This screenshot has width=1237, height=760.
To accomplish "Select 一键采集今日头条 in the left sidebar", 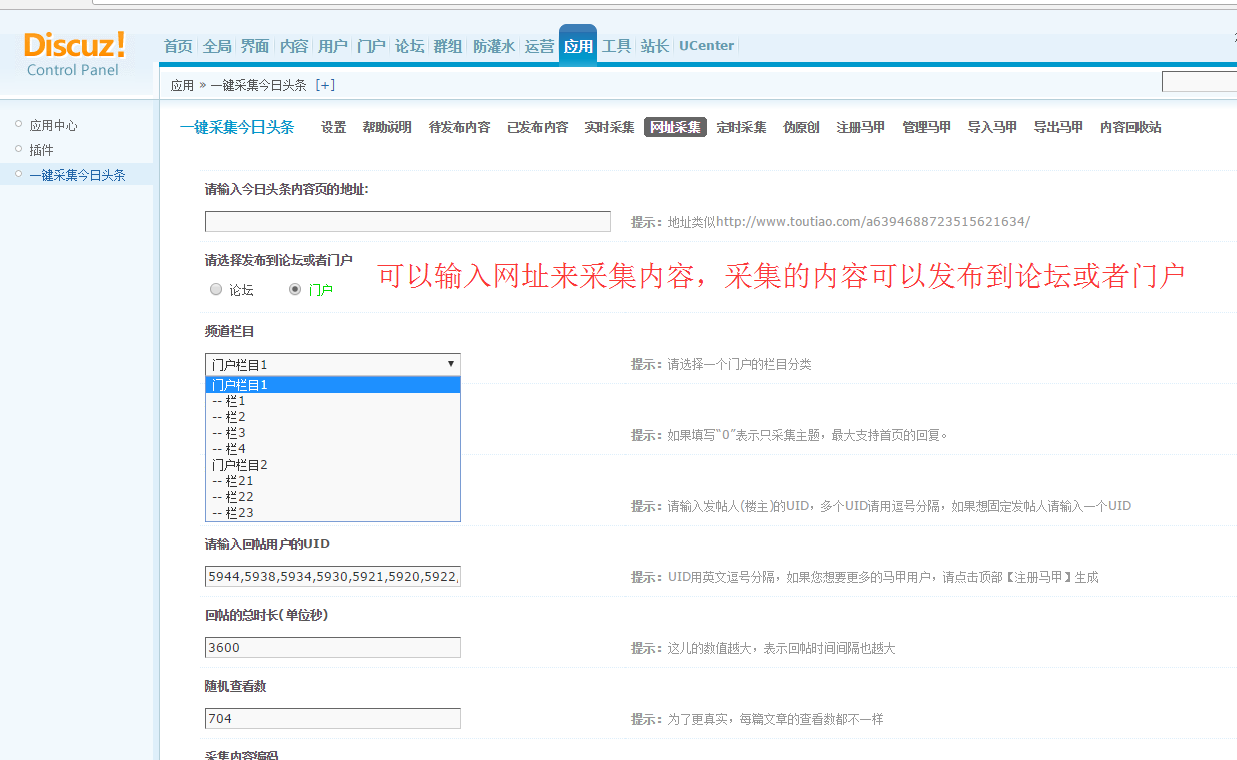I will 77,175.
